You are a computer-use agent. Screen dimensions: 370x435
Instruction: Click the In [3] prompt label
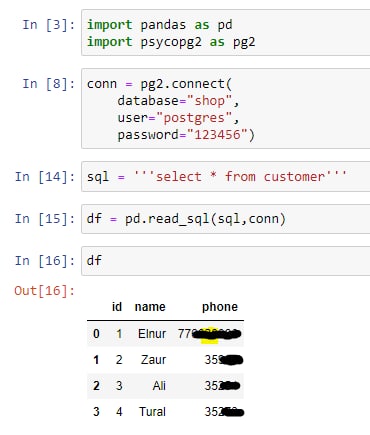coord(49,25)
